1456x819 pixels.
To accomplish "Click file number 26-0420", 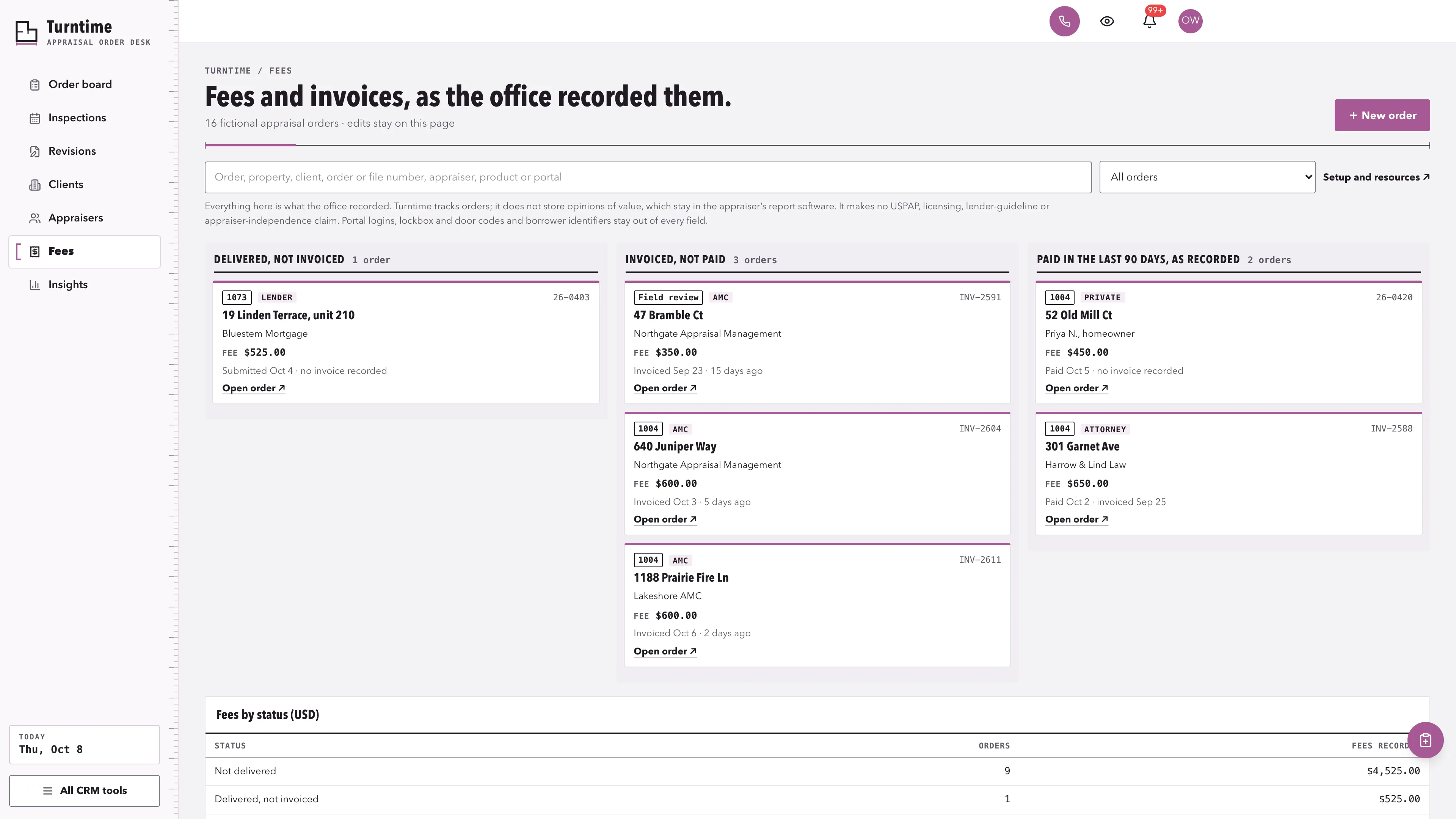I will pos(1394,297).
